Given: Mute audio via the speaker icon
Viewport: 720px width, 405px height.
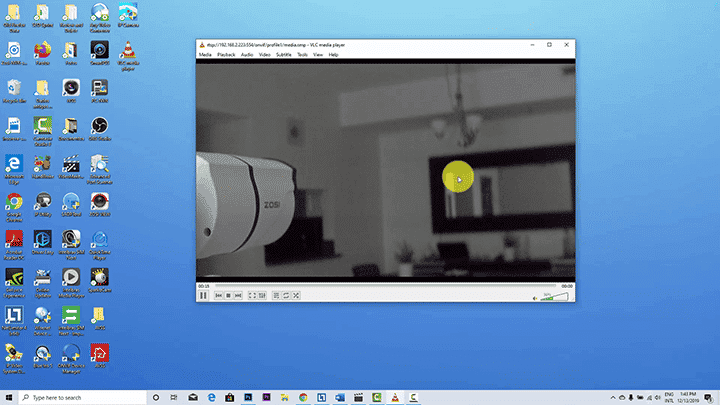Looking at the screenshot, I should tap(535, 297).
